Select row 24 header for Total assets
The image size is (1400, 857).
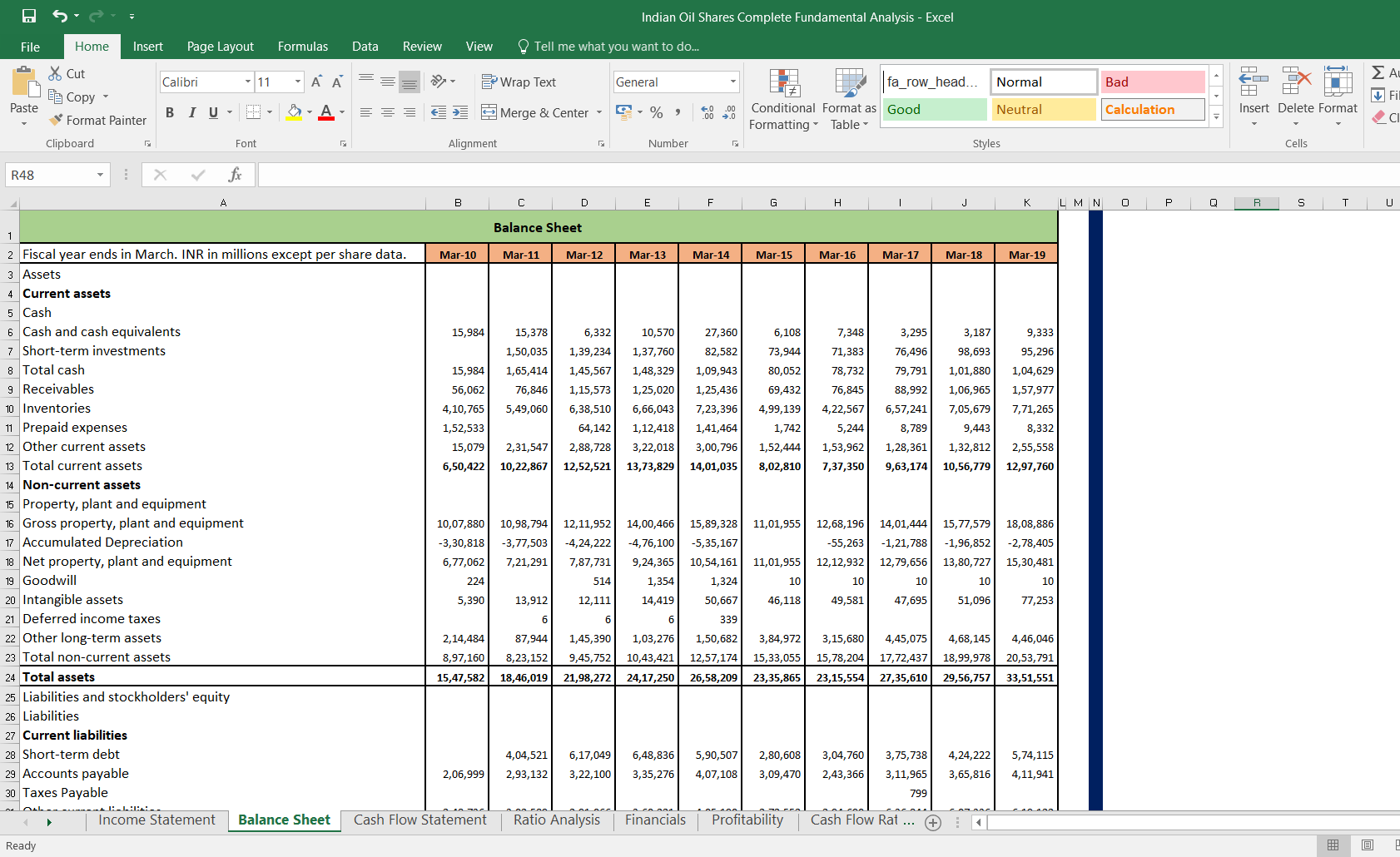(x=10, y=677)
